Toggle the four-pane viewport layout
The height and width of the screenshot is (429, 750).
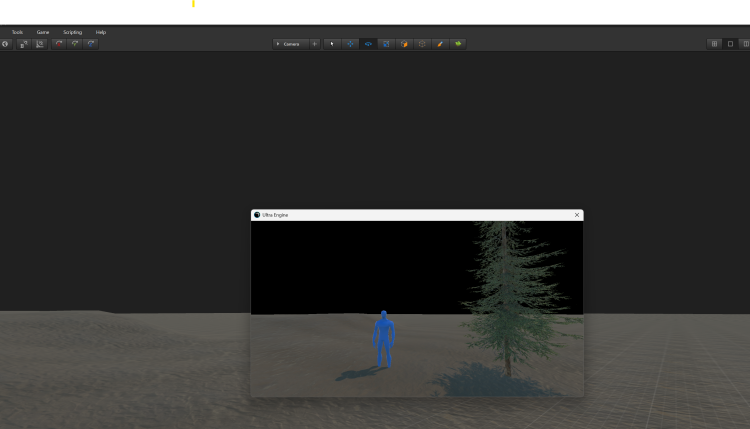pyautogui.click(x=714, y=44)
